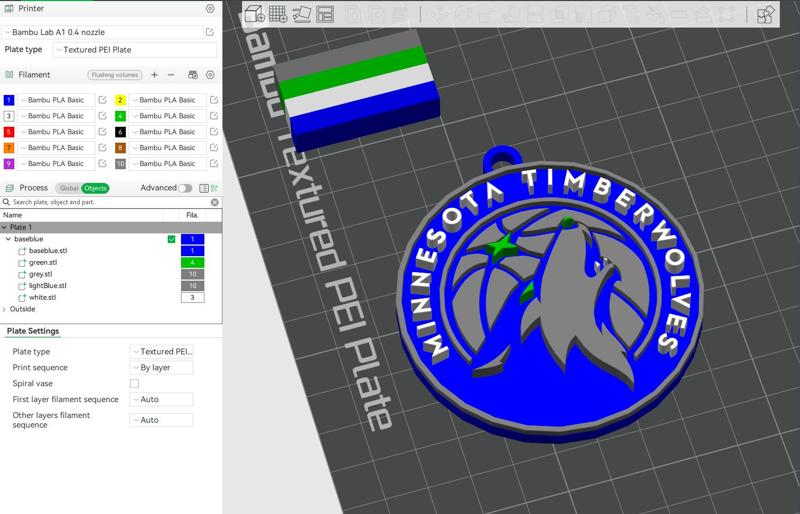Open Print sequence By layer dropdown

click(161, 368)
